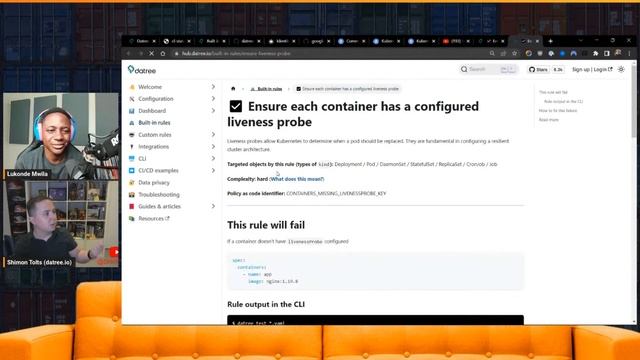
Task: Open the Data privacy sidebar page
Action: (x=153, y=182)
